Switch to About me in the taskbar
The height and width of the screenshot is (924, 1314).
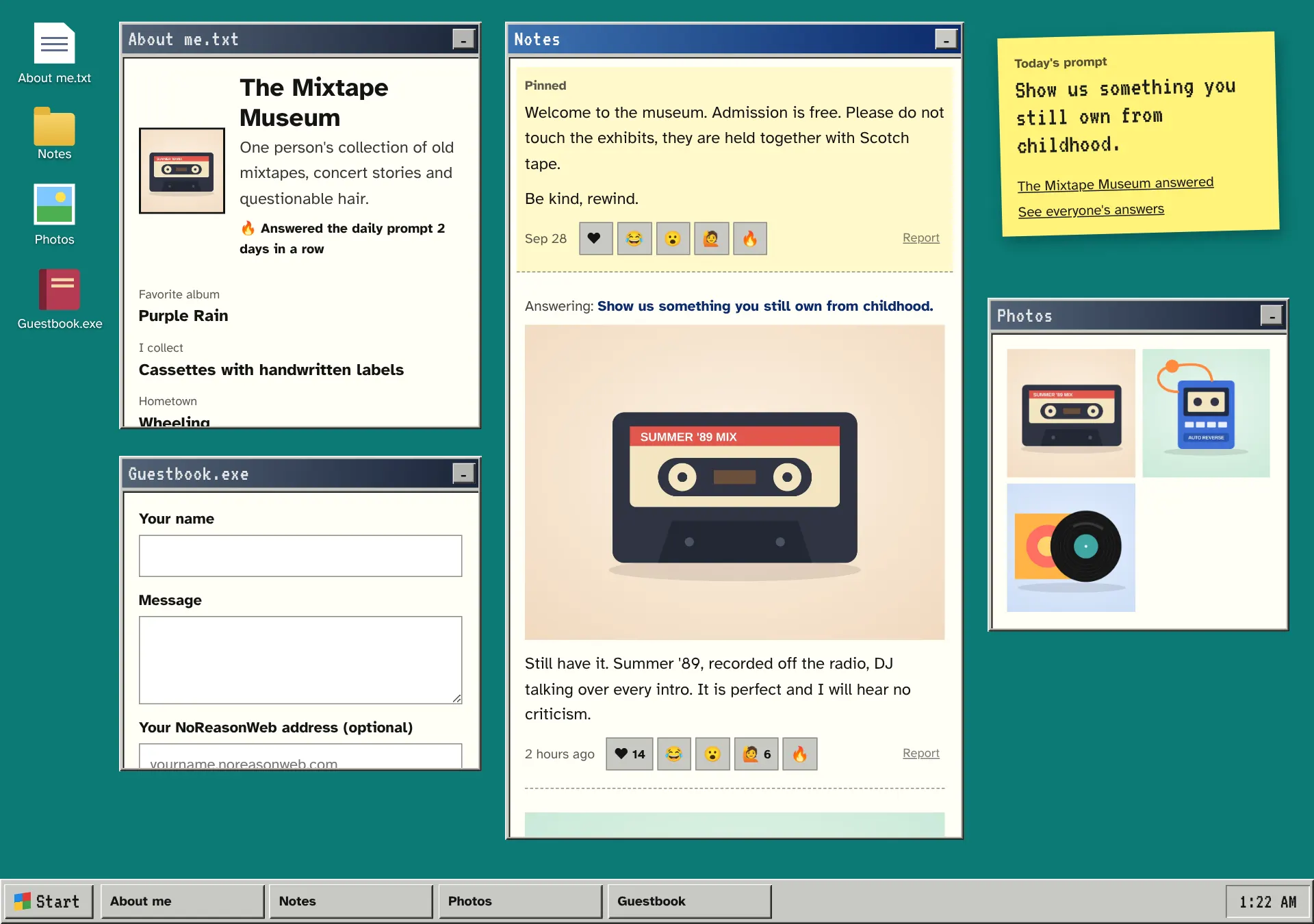(x=183, y=901)
